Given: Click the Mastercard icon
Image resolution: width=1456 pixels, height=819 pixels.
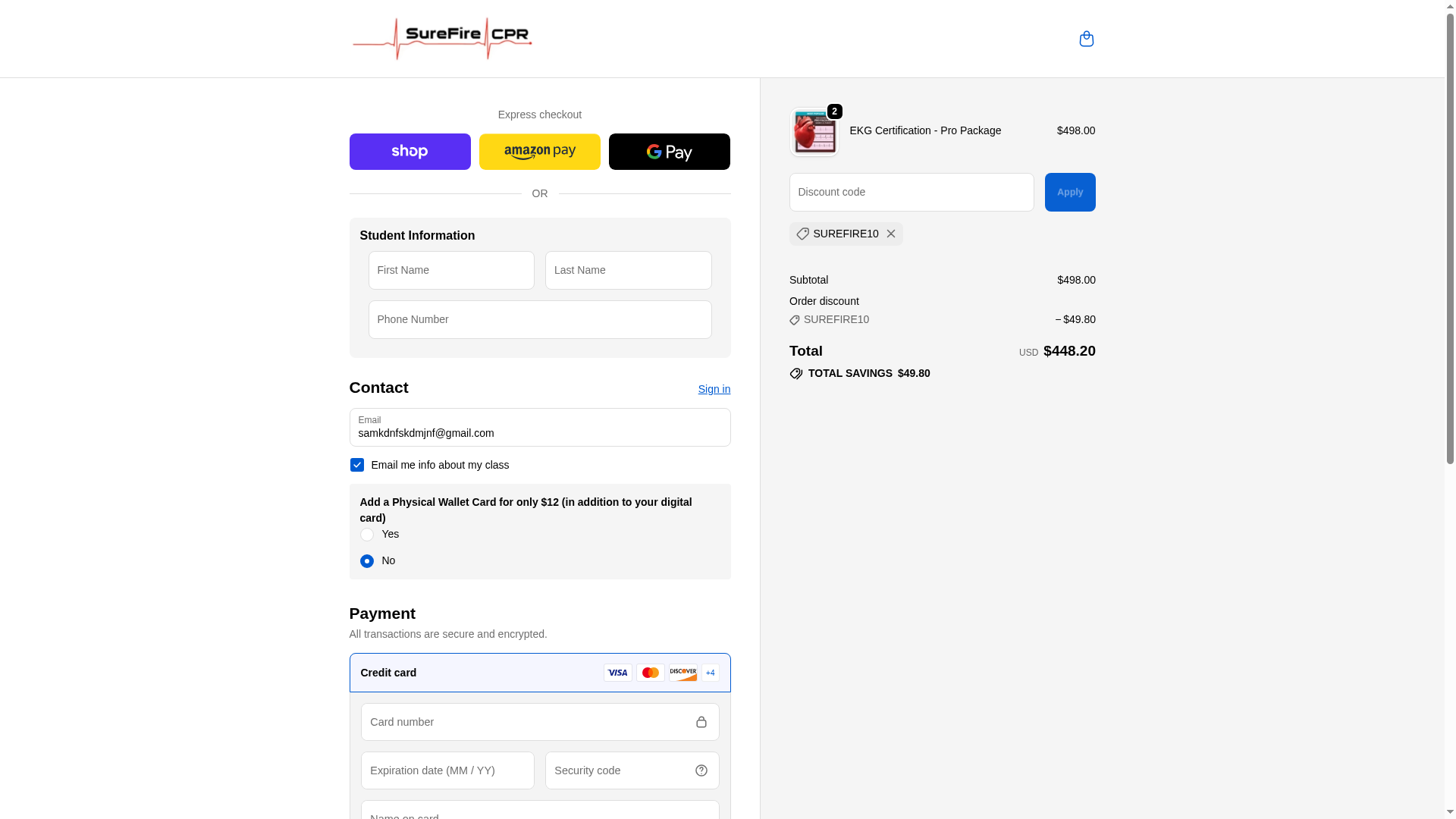Looking at the screenshot, I should tap(651, 673).
